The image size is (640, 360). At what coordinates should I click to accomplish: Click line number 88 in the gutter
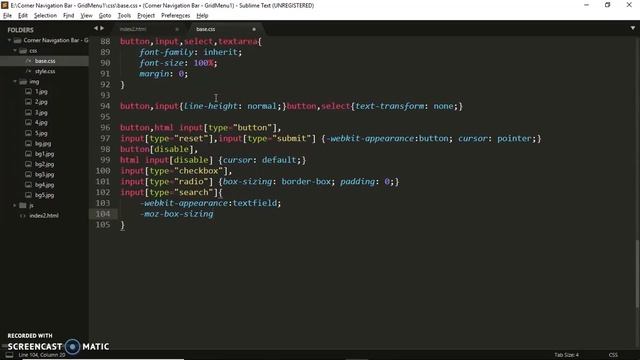coord(105,41)
